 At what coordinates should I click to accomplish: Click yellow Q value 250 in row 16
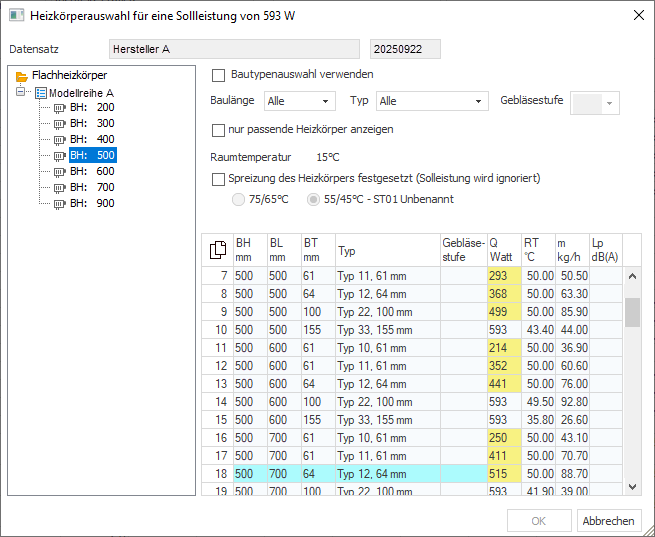[x=504, y=438]
